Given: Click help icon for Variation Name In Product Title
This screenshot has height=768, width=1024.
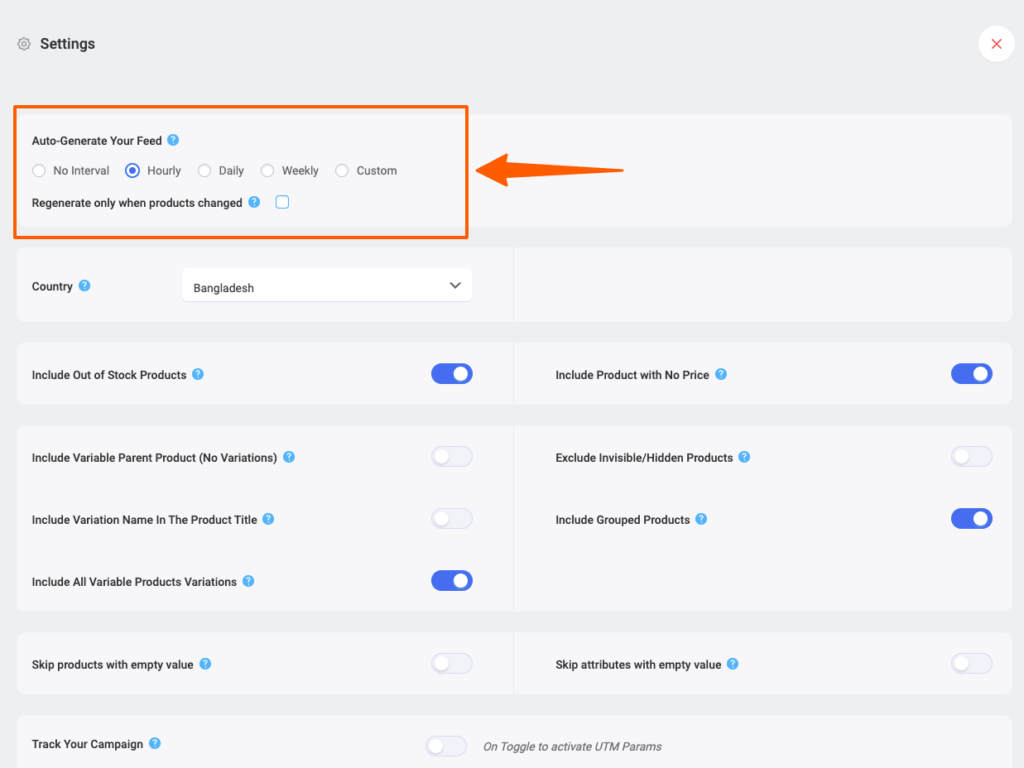Looking at the screenshot, I should pyautogui.click(x=268, y=519).
